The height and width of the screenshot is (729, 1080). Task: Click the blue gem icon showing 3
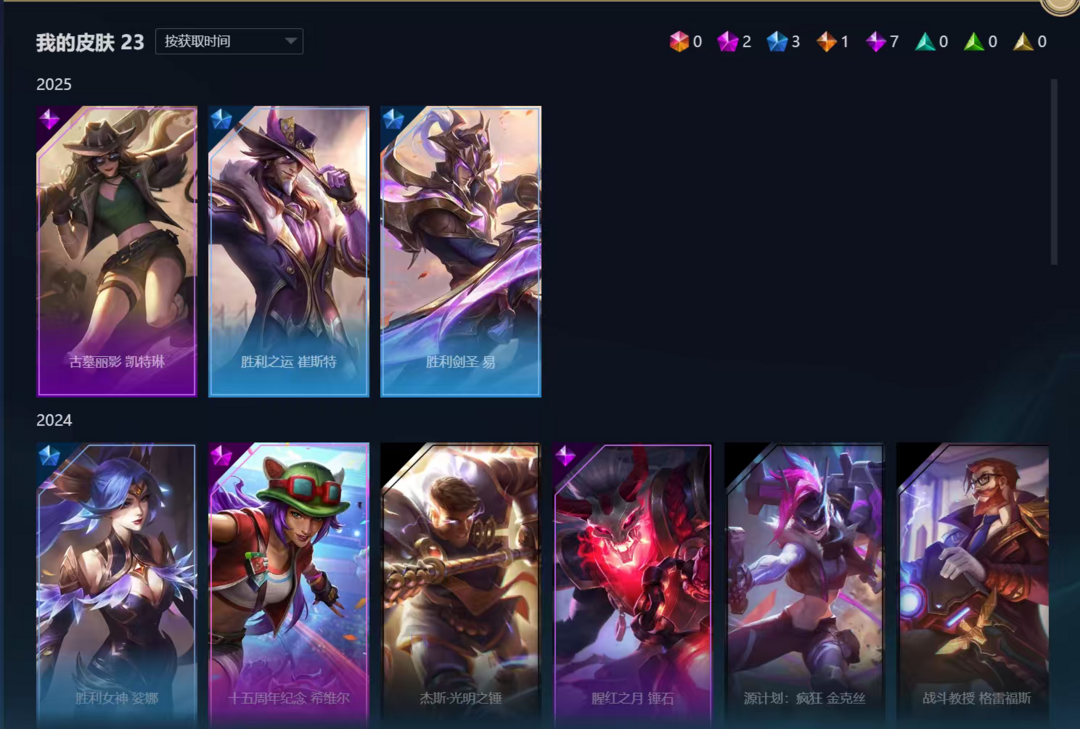[x=777, y=41]
